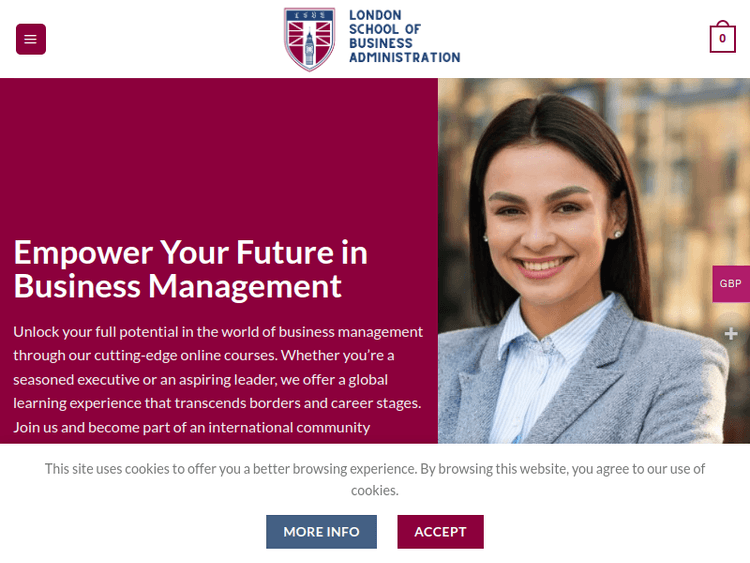The height and width of the screenshot is (563, 750).
Task: Open the GBP currency switcher
Action: click(731, 284)
